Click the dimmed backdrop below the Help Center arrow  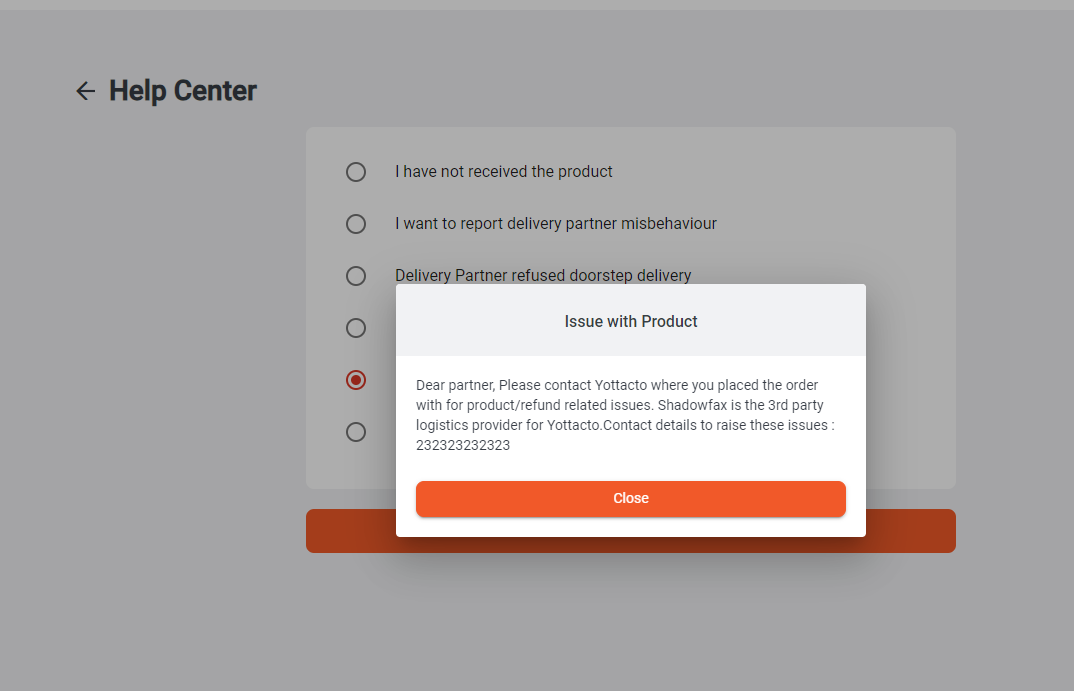150,400
